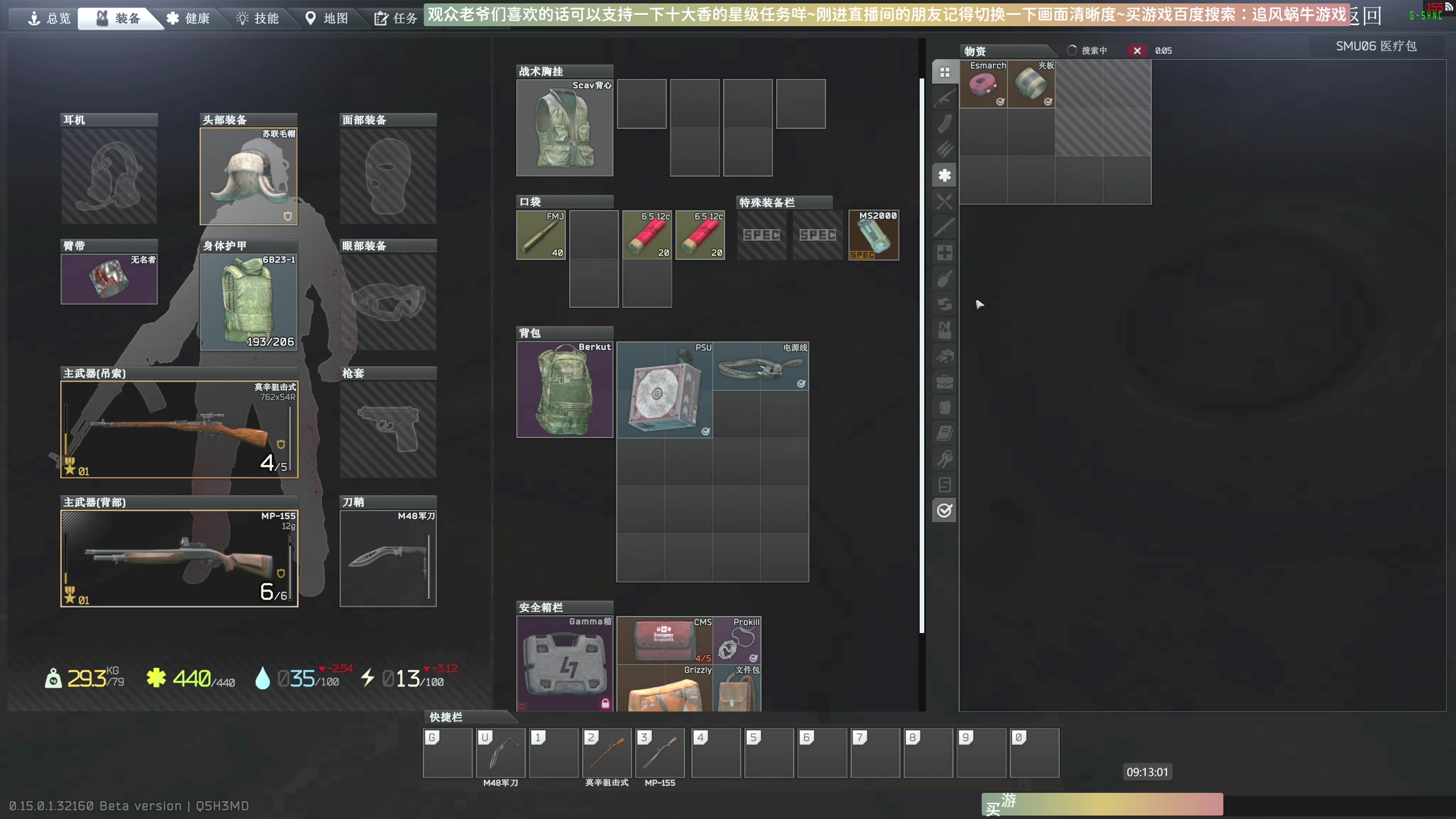
Task: Filter loot by ammo rounds icon
Action: pyautogui.click(x=945, y=150)
